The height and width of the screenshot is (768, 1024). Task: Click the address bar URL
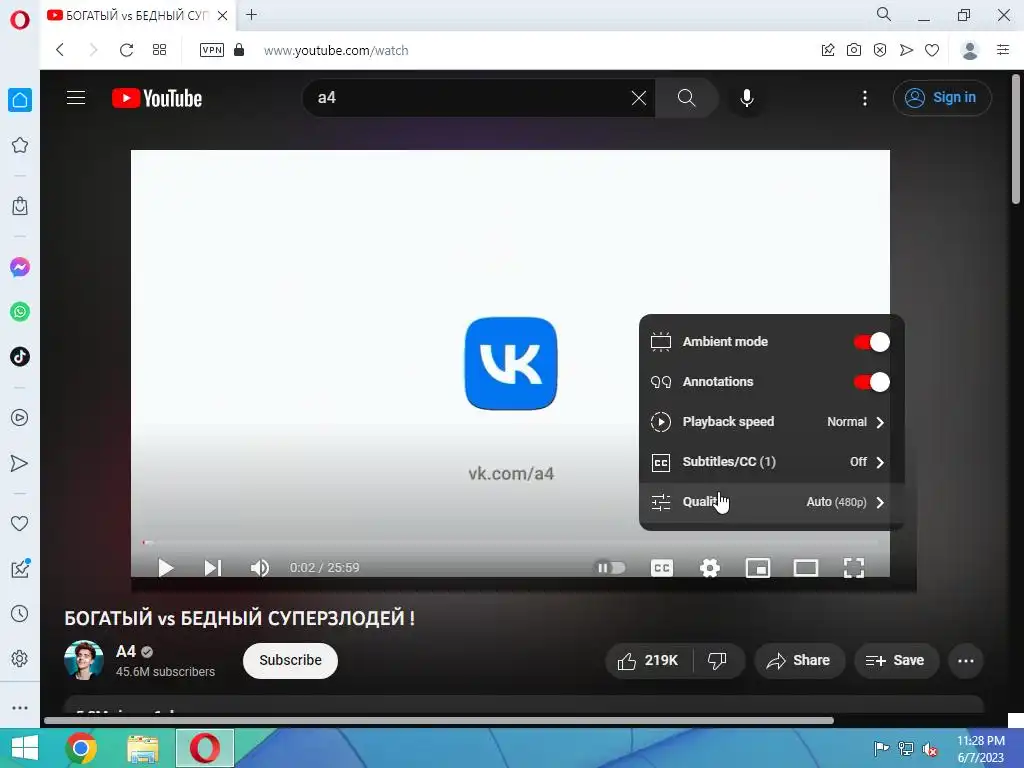(x=336, y=50)
